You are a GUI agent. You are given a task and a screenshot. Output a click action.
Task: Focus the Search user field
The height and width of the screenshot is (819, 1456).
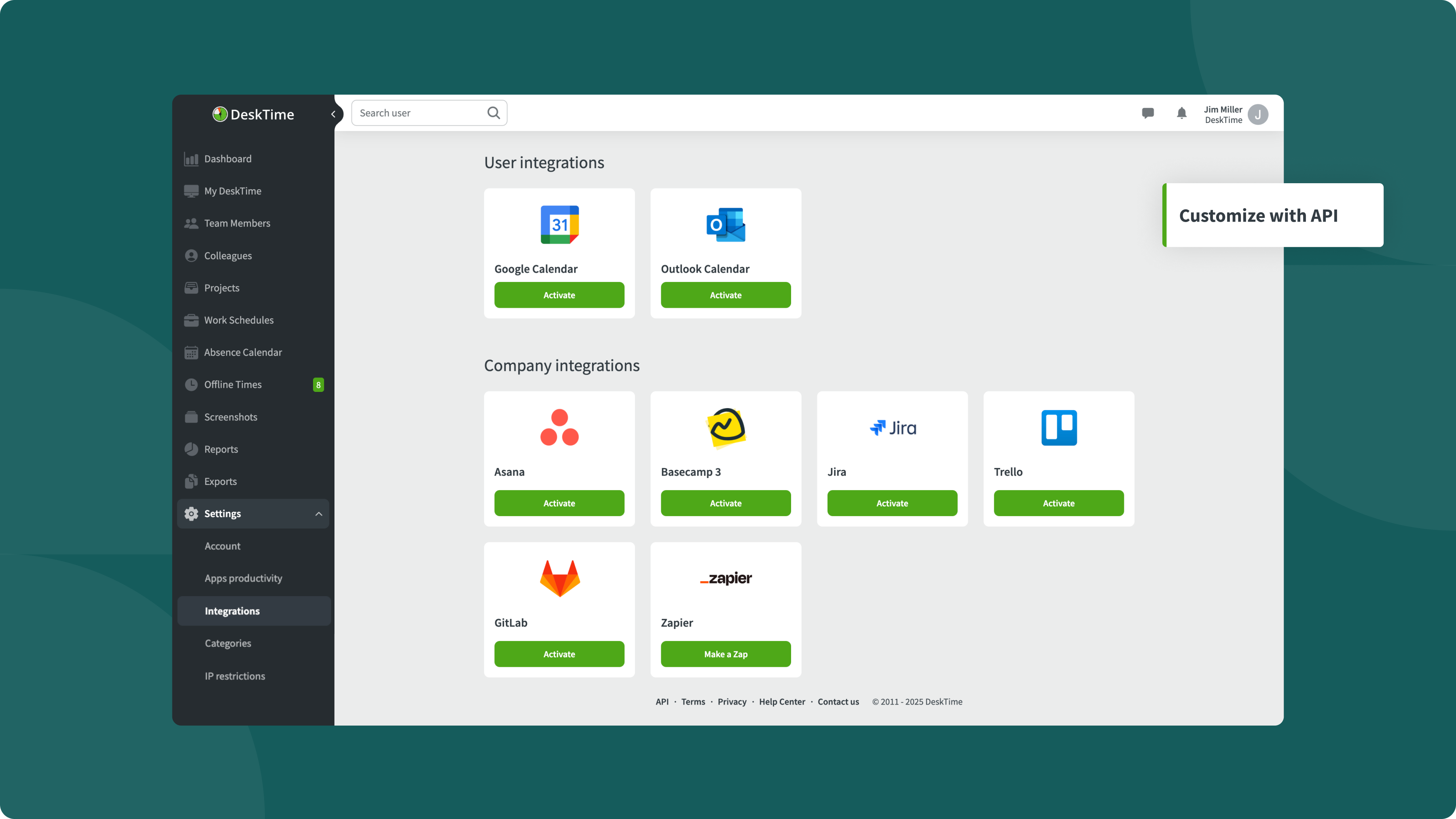point(418,113)
